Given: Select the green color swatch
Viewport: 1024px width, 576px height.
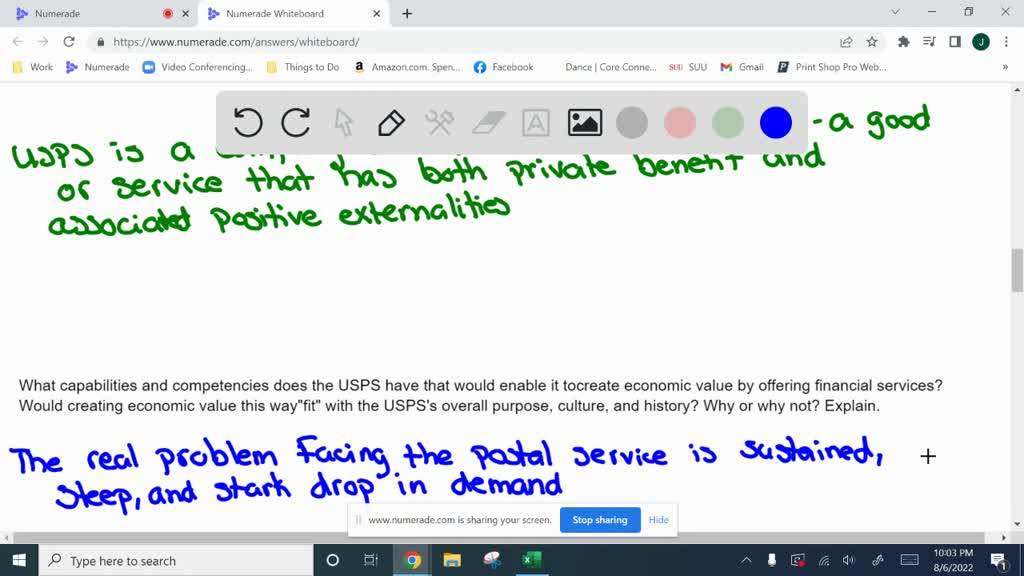Looking at the screenshot, I should tap(727, 122).
